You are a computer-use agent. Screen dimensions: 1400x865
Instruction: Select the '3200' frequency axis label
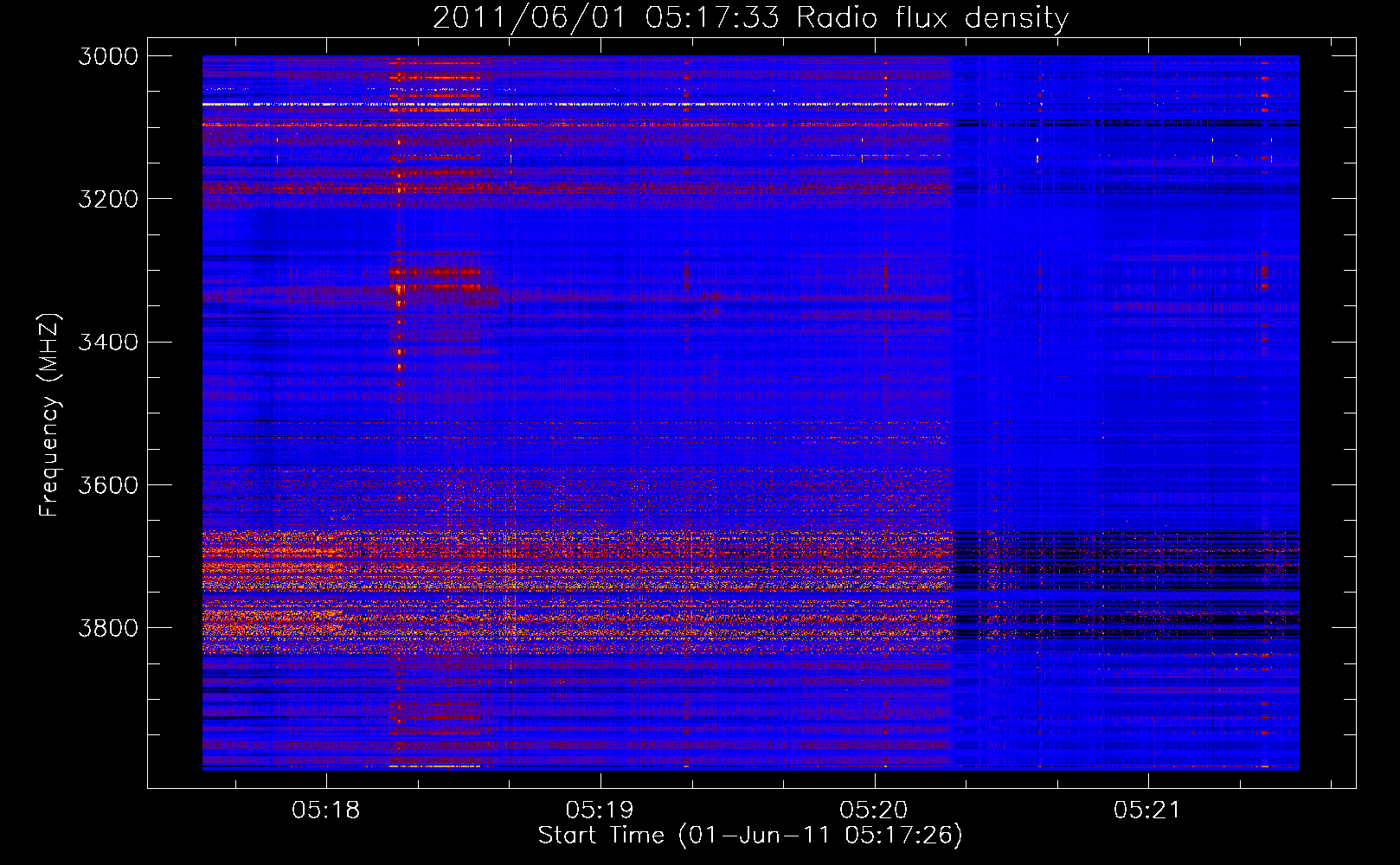(108, 199)
